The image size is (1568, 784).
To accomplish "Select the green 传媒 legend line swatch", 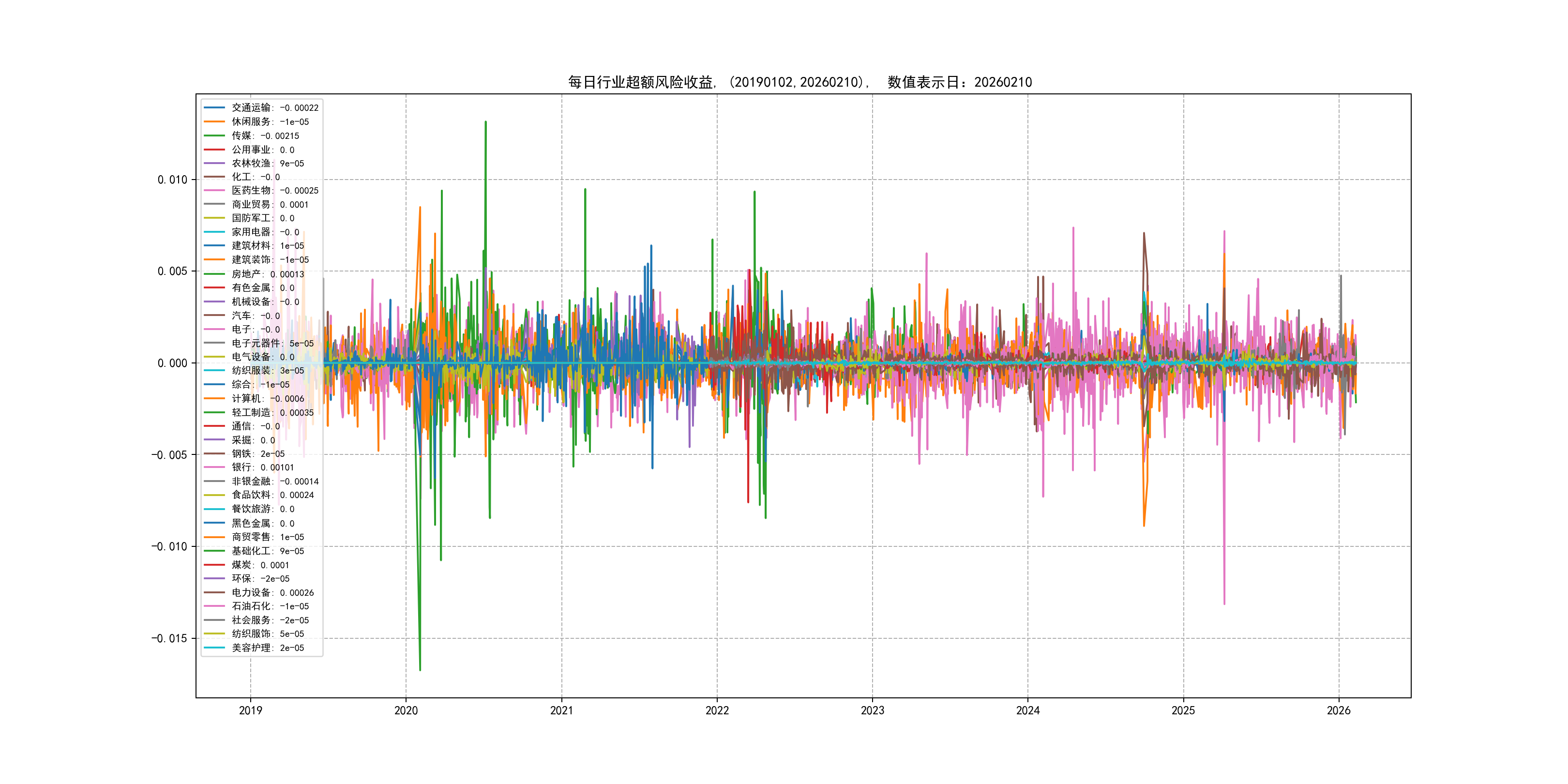I will [214, 136].
